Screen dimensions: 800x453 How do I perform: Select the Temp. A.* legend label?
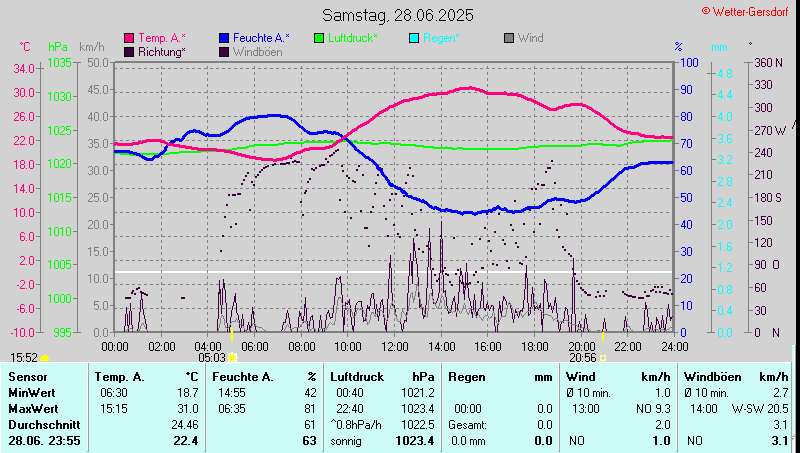(x=162, y=38)
